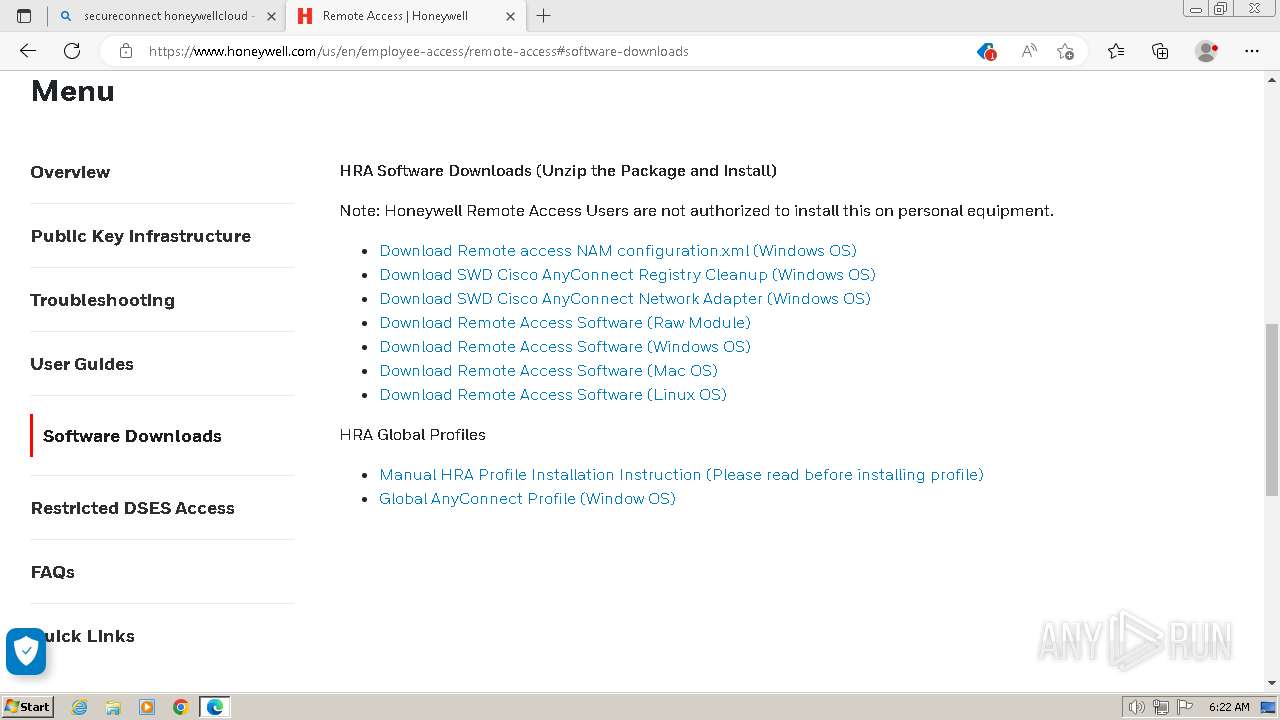Open the Collections icon
The height and width of the screenshot is (720, 1280).
pyautogui.click(x=1160, y=51)
